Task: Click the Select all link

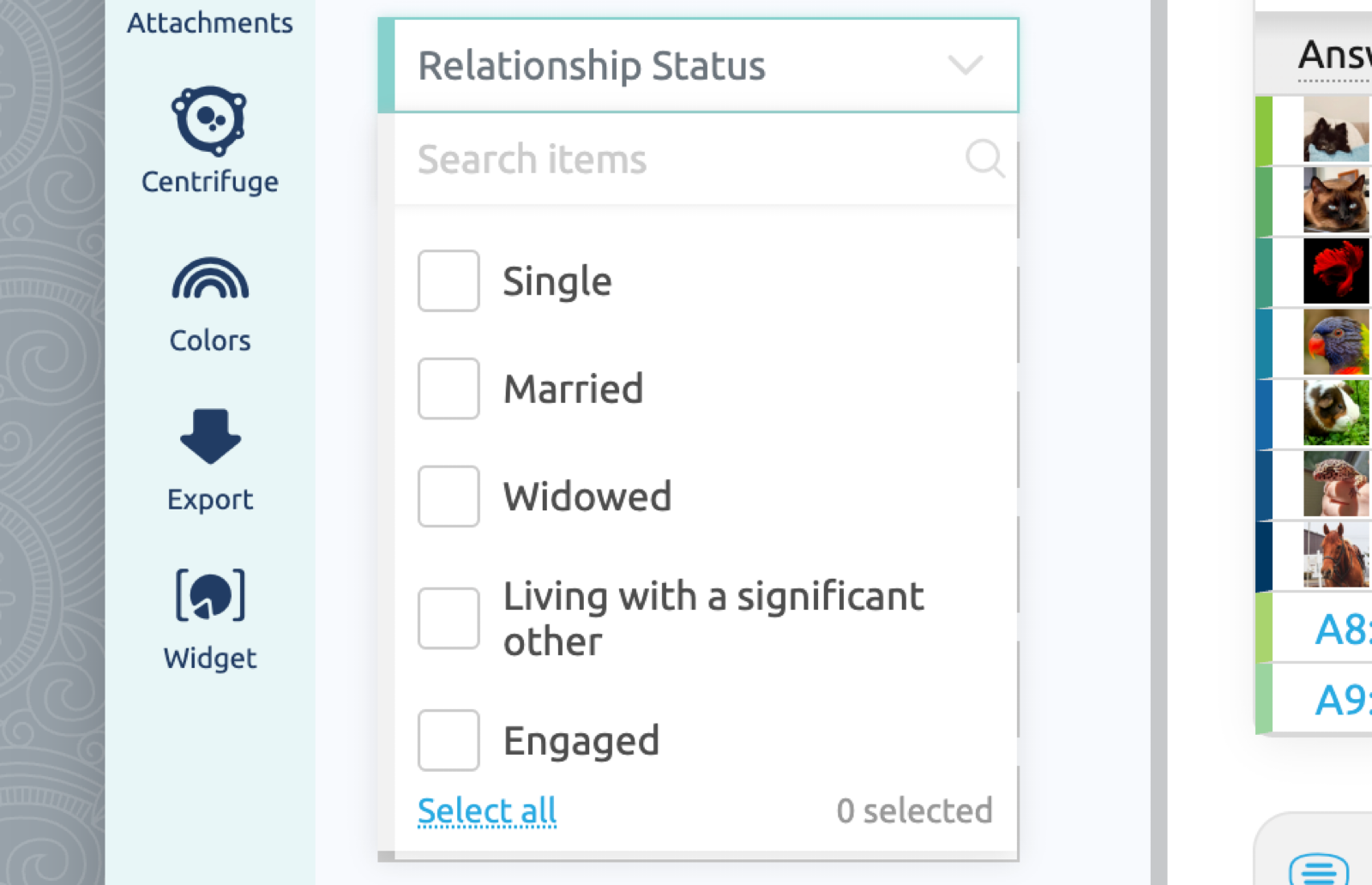Action: [487, 810]
